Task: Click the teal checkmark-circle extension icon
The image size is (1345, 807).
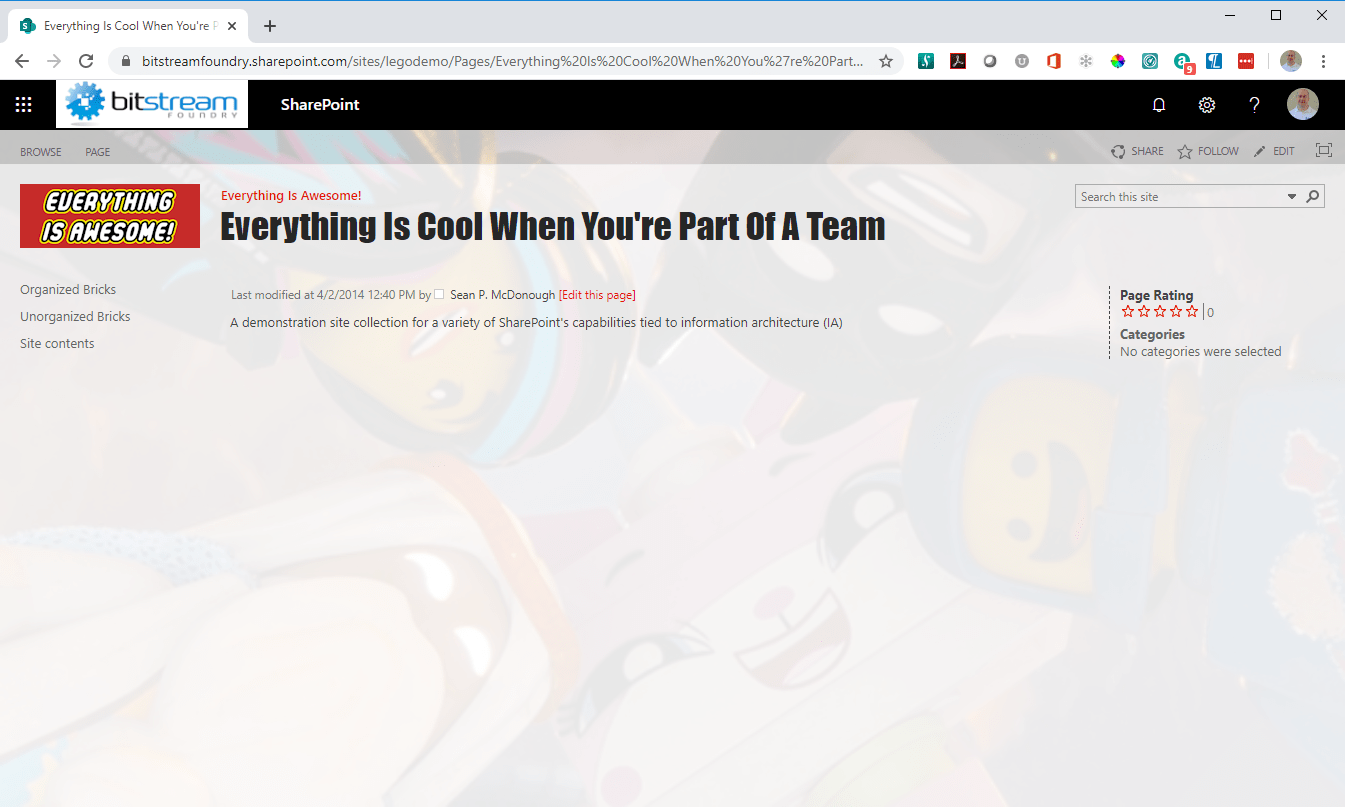Action: coord(1150,61)
